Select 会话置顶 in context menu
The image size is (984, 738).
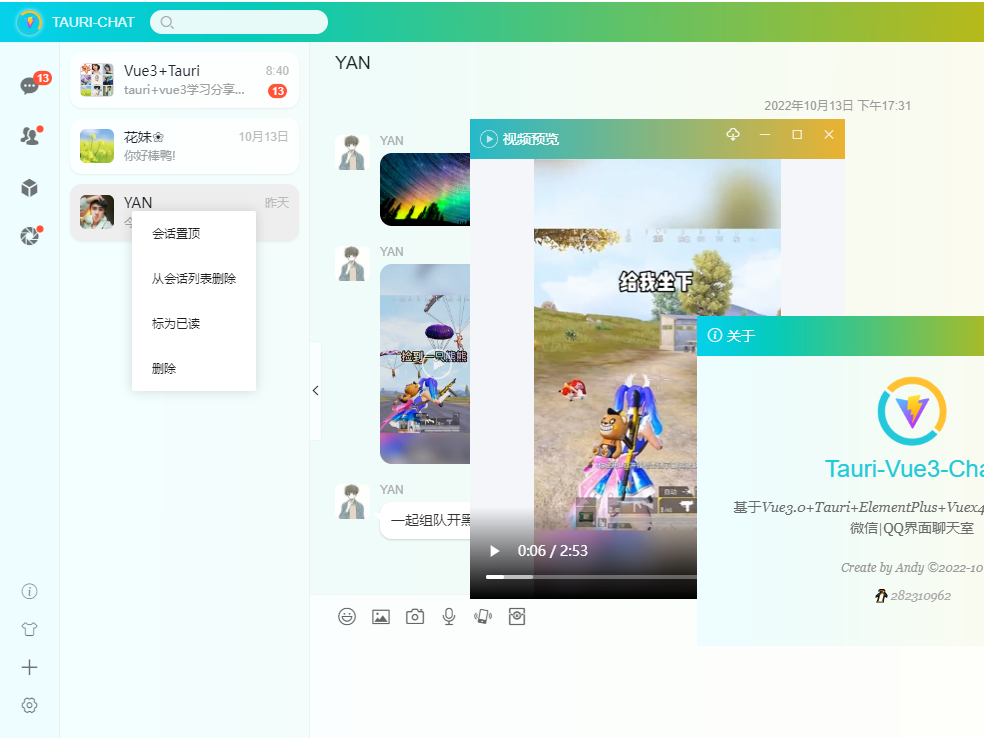pyautogui.click(x=194, y=233)
